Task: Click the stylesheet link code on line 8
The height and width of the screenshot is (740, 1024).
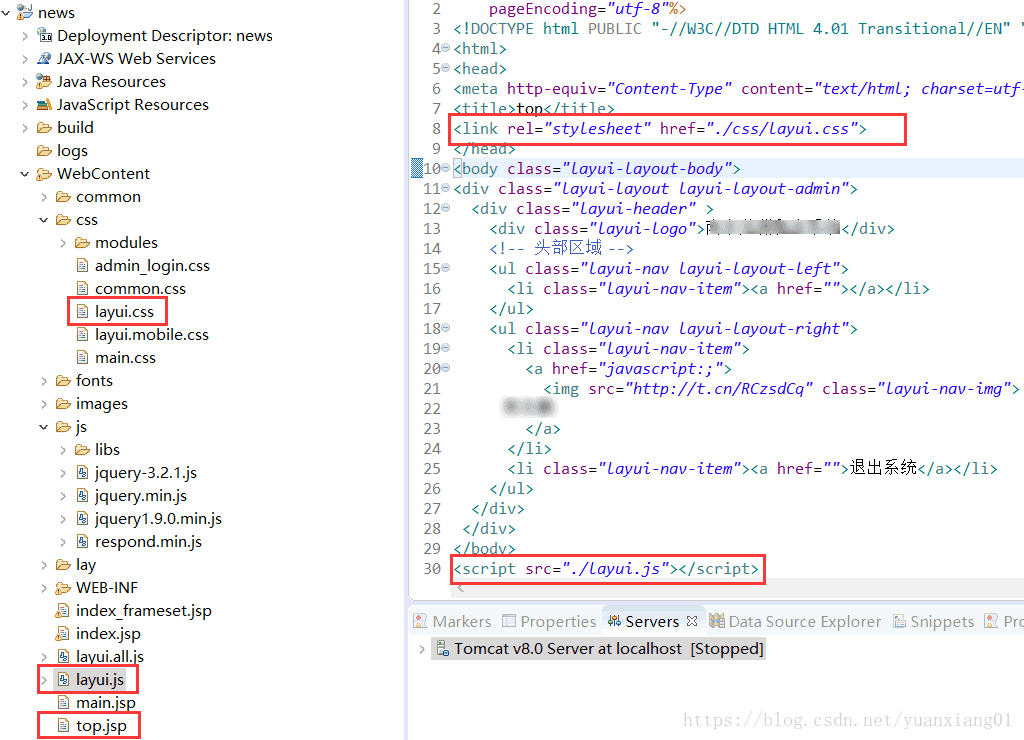Action: 660,129
